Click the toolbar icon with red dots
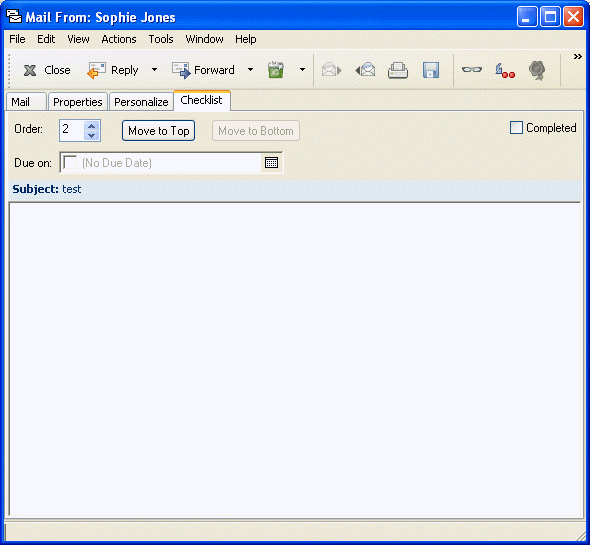 (x=505, y=70)
